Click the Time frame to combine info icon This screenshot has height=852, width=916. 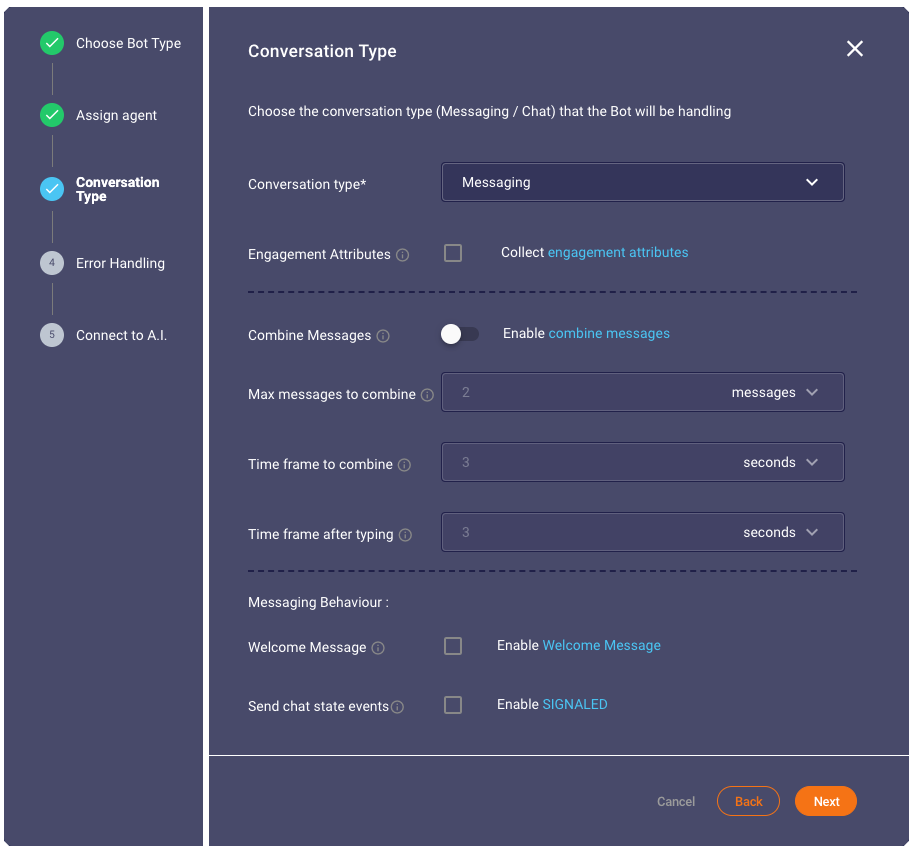point(404,465)
